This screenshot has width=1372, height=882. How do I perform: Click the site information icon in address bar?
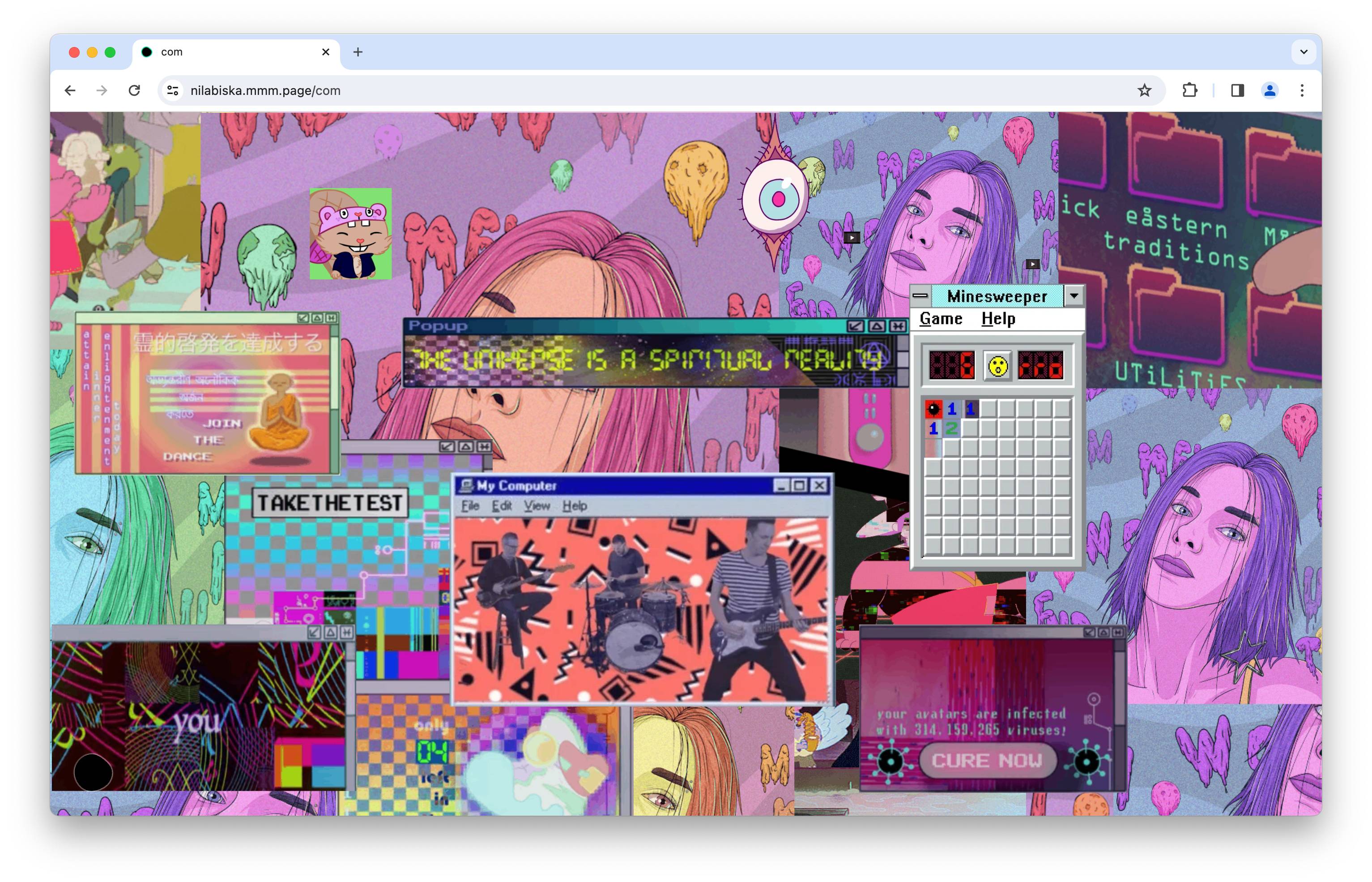point(173,90)
